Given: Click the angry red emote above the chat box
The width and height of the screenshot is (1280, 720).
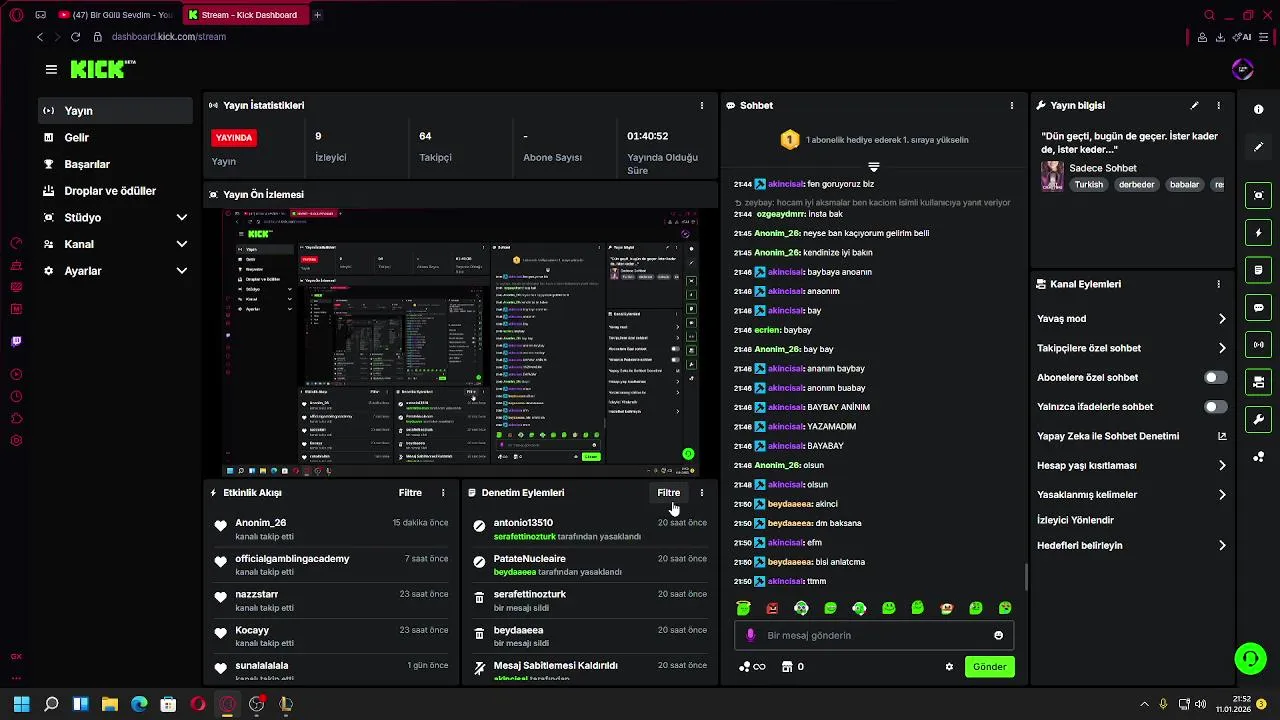Looking at the screenshot, I should (772, 608).
